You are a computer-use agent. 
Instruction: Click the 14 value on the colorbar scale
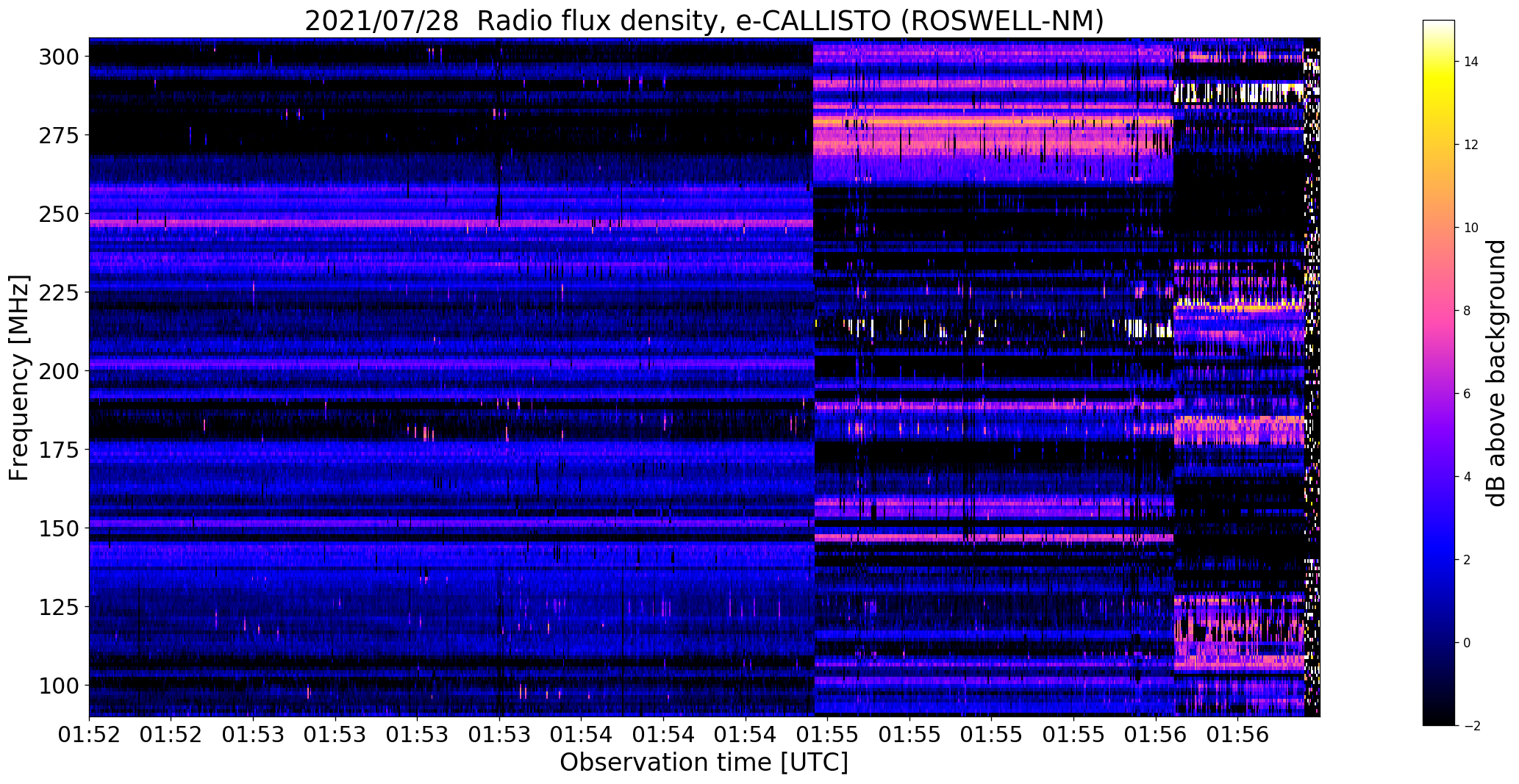(x=1471, y=62)
